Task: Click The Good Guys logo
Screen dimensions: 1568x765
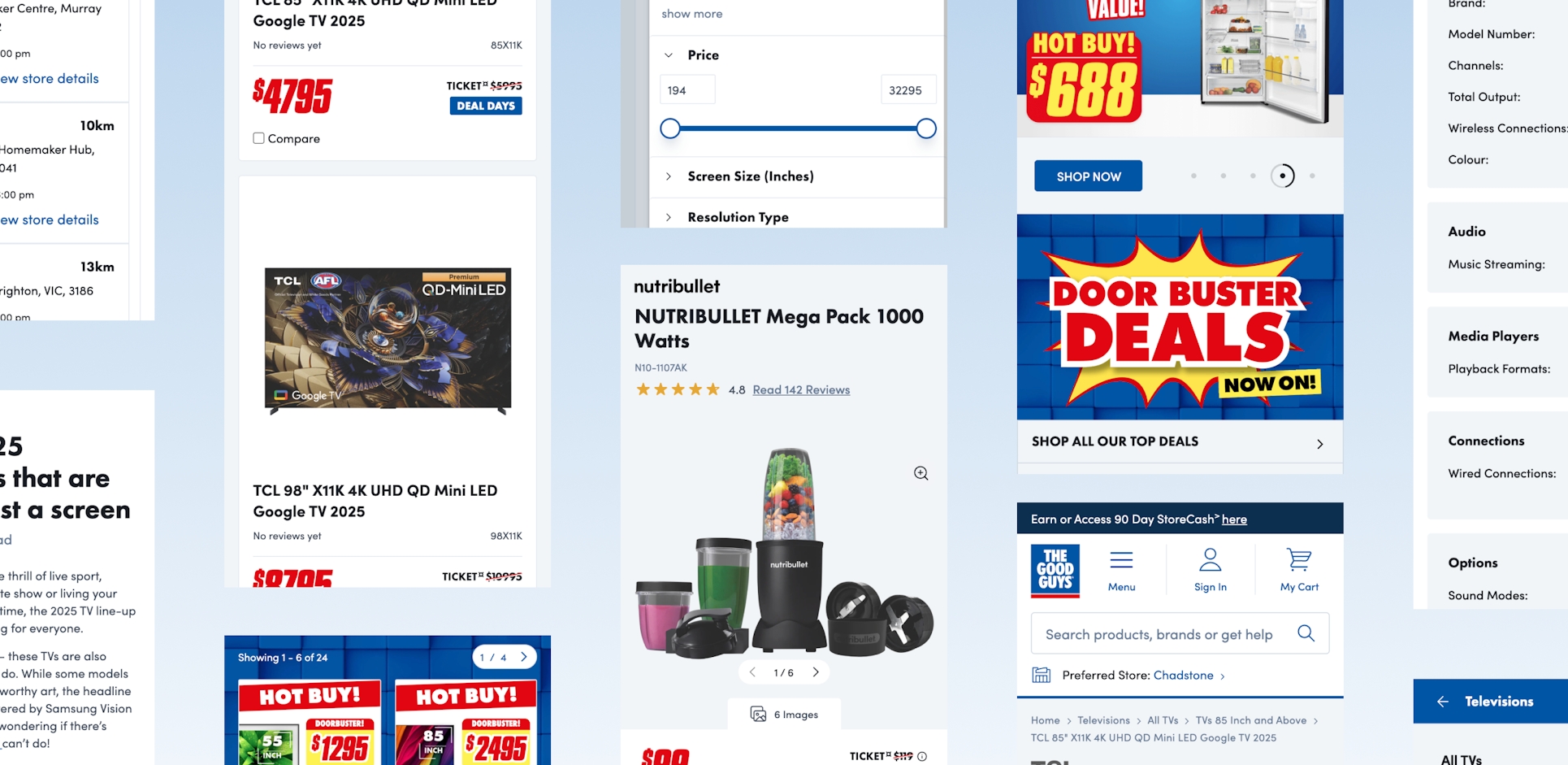Action: [x=1055, y=571]
